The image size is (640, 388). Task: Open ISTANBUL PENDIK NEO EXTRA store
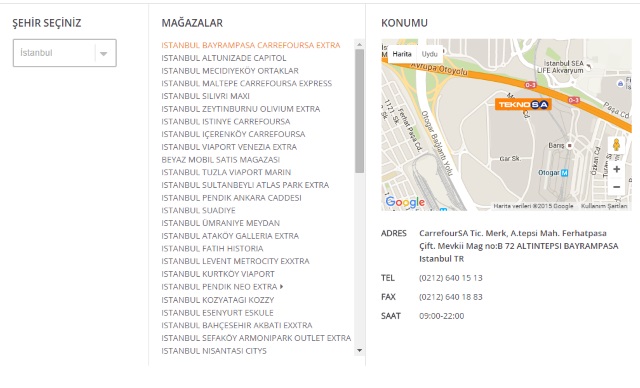point(219,287)
